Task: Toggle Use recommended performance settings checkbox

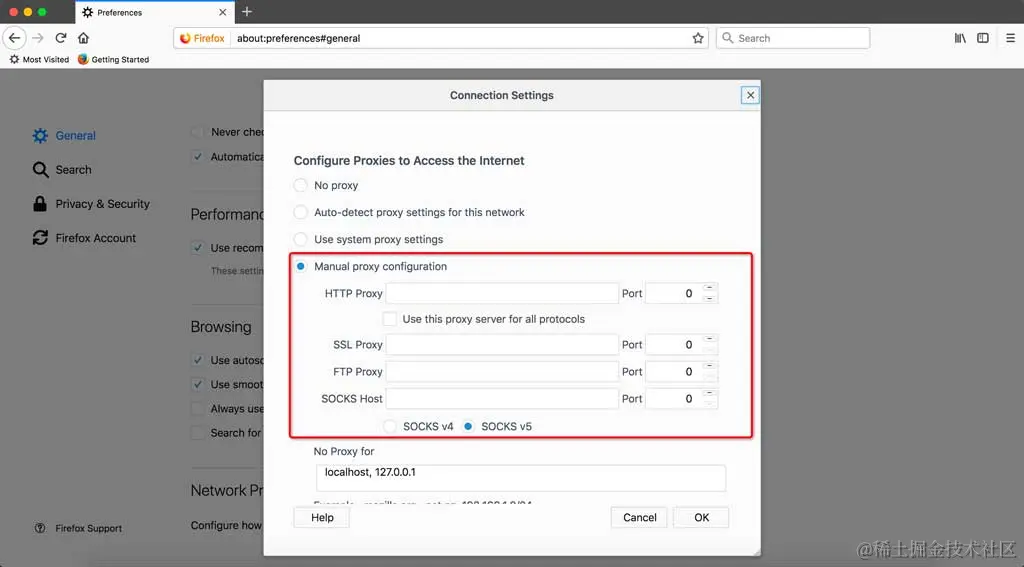Action: coord(197,248)
